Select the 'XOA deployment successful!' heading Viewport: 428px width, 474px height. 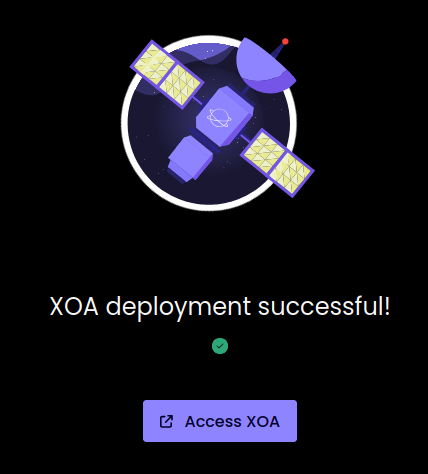[x=220, y=306]
